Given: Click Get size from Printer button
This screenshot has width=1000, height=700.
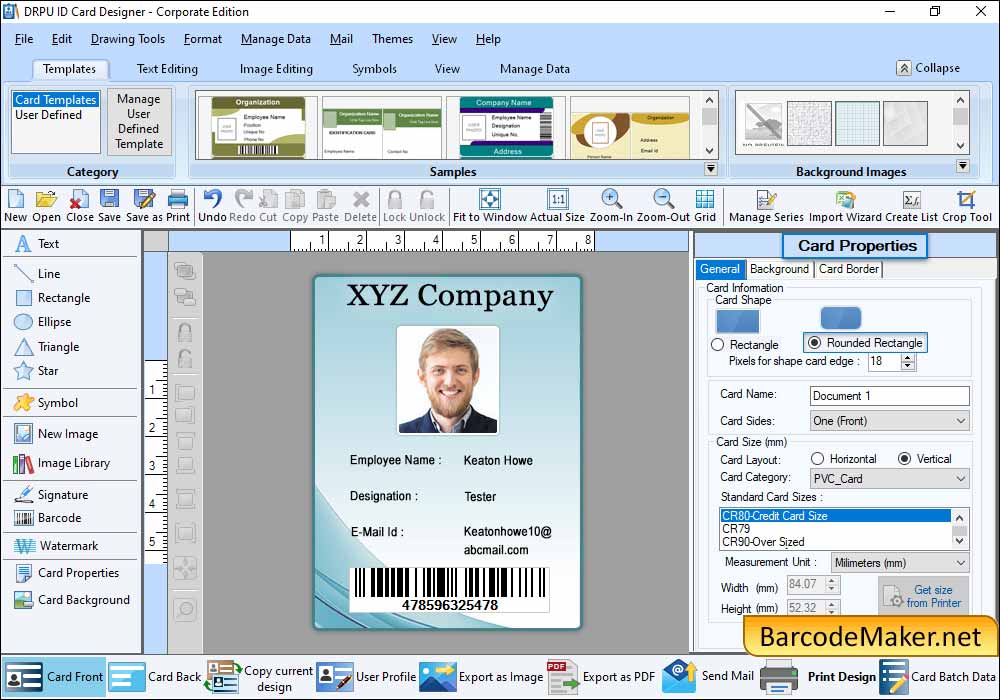Looking at the screenshot, I should pos(923,596).
